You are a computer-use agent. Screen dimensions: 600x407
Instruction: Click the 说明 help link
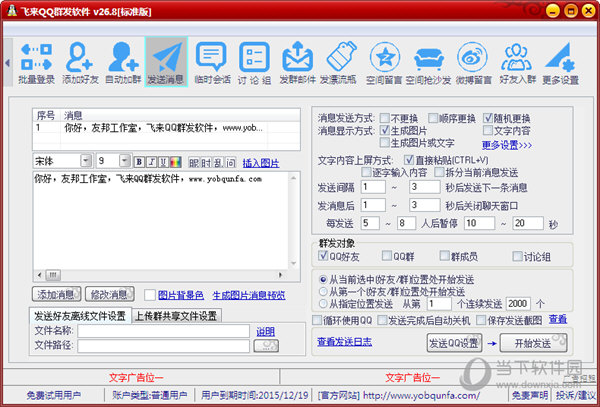click(x=266, y=332)
